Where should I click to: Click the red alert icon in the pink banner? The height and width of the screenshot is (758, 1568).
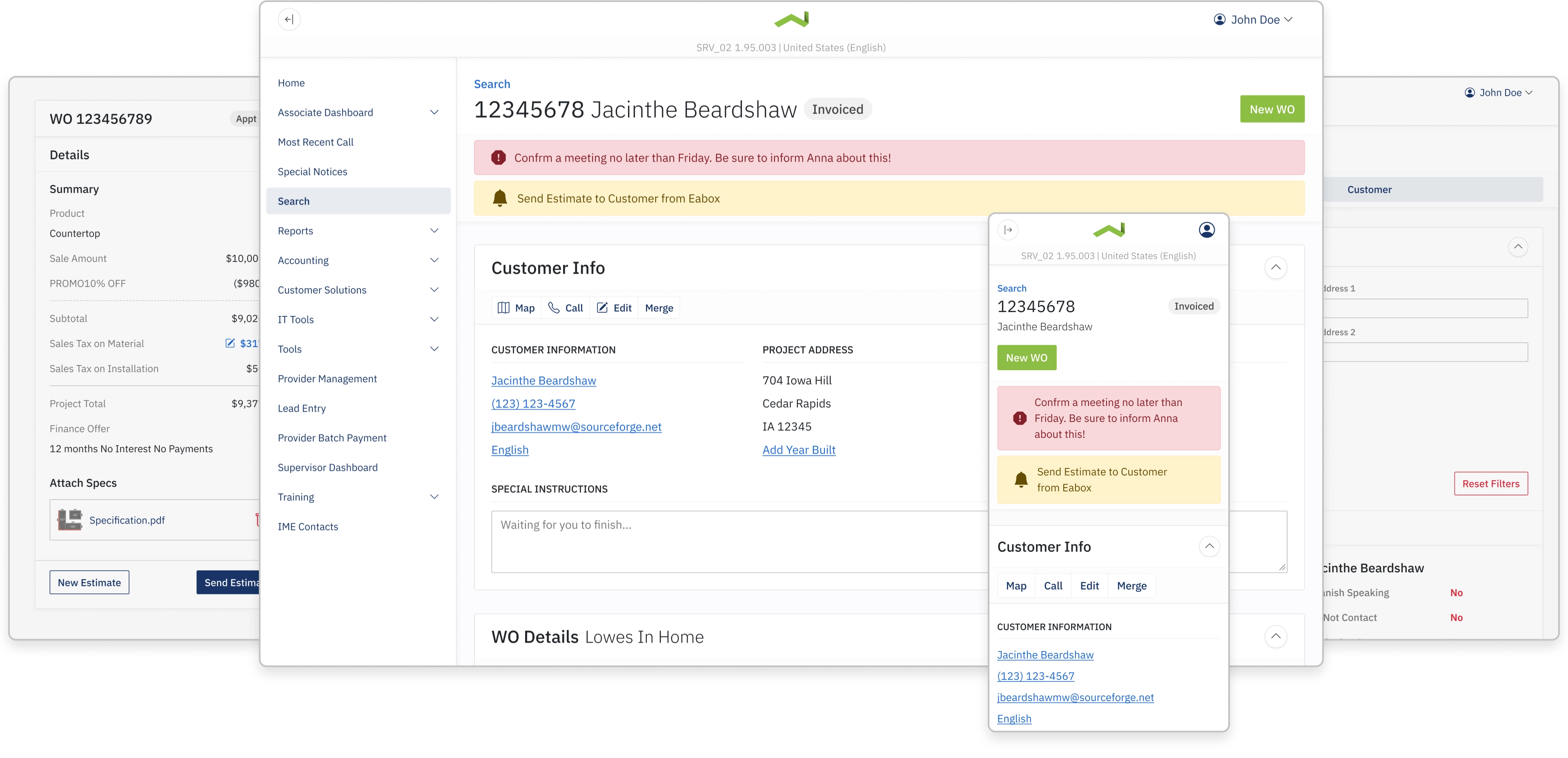click(x=499, y=158)
